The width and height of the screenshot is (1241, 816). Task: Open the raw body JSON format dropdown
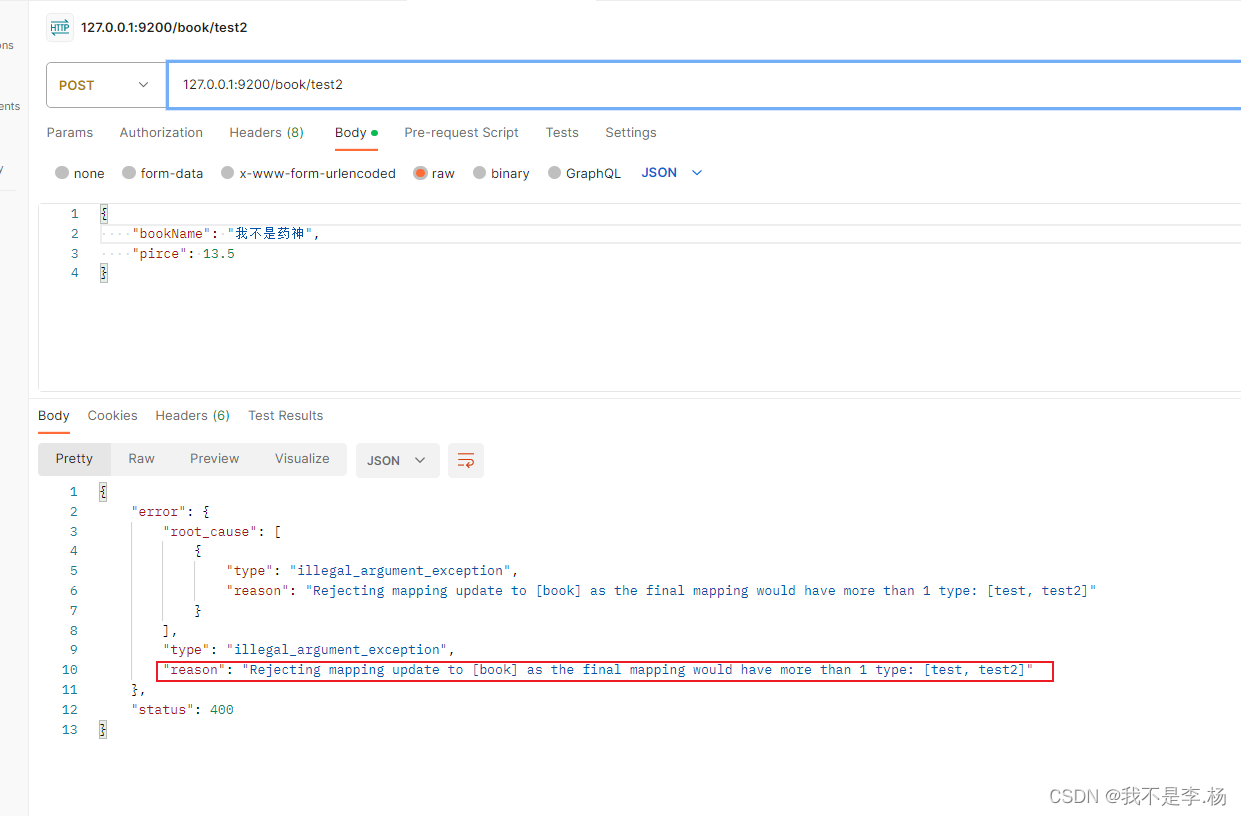(x=672, y=173)
